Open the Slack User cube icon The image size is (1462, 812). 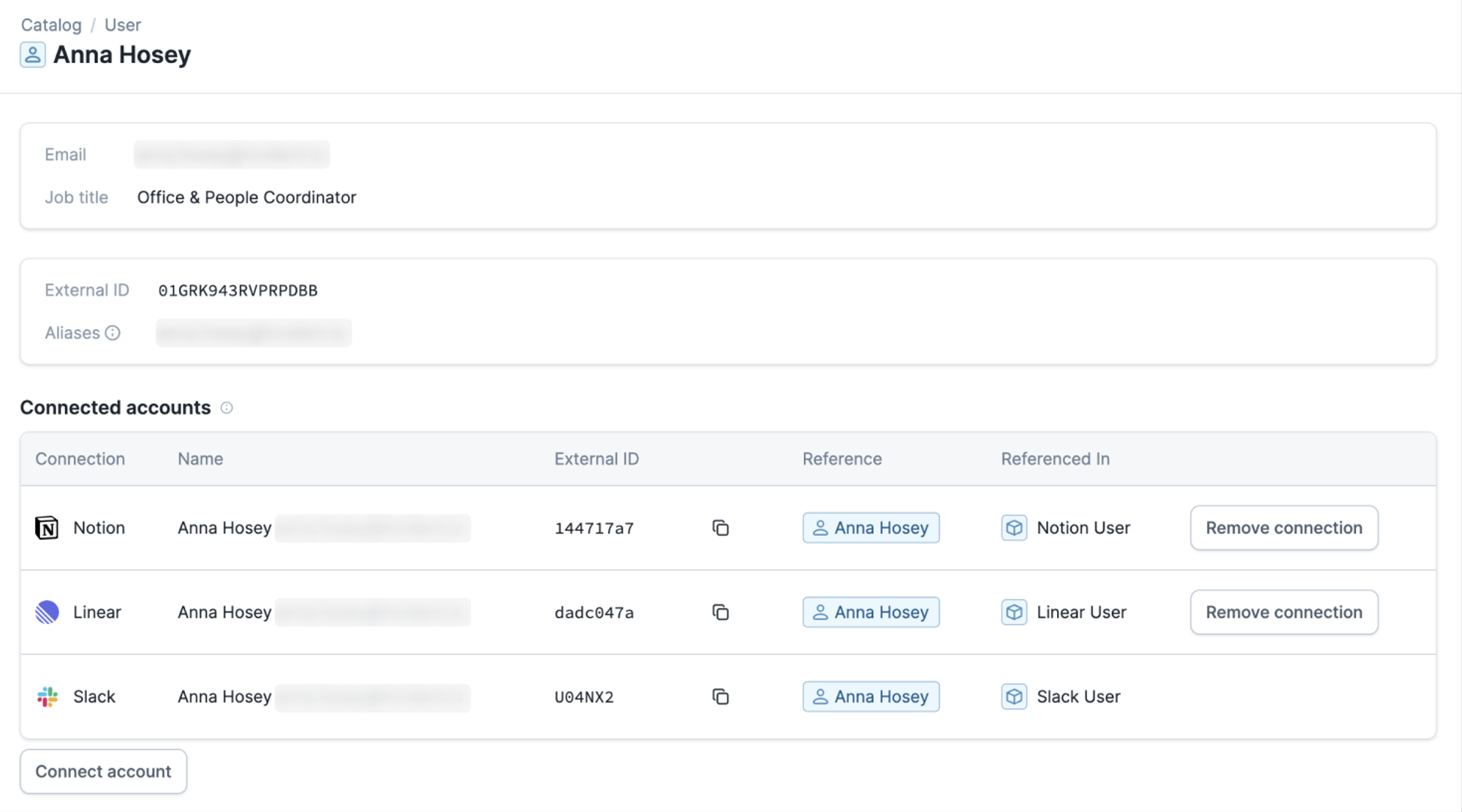[1014, 697]
